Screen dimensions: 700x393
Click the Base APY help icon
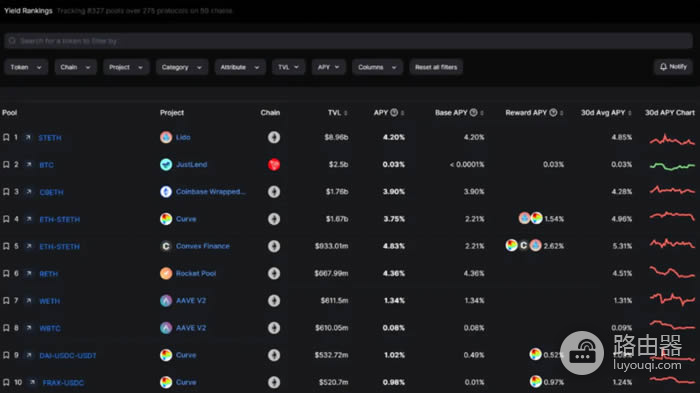pos(474,113)
